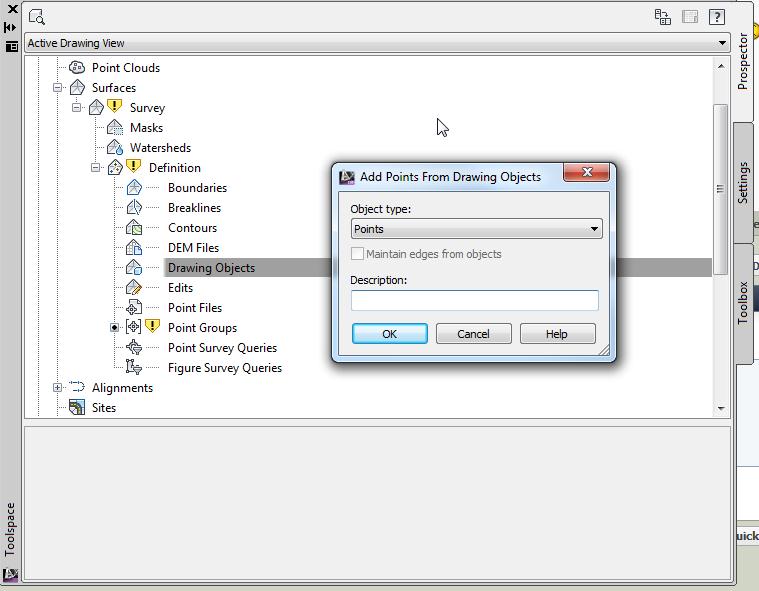Screen dimensions: 759x591
Task: Click the Breaklines icon
Action: point(134,207)
